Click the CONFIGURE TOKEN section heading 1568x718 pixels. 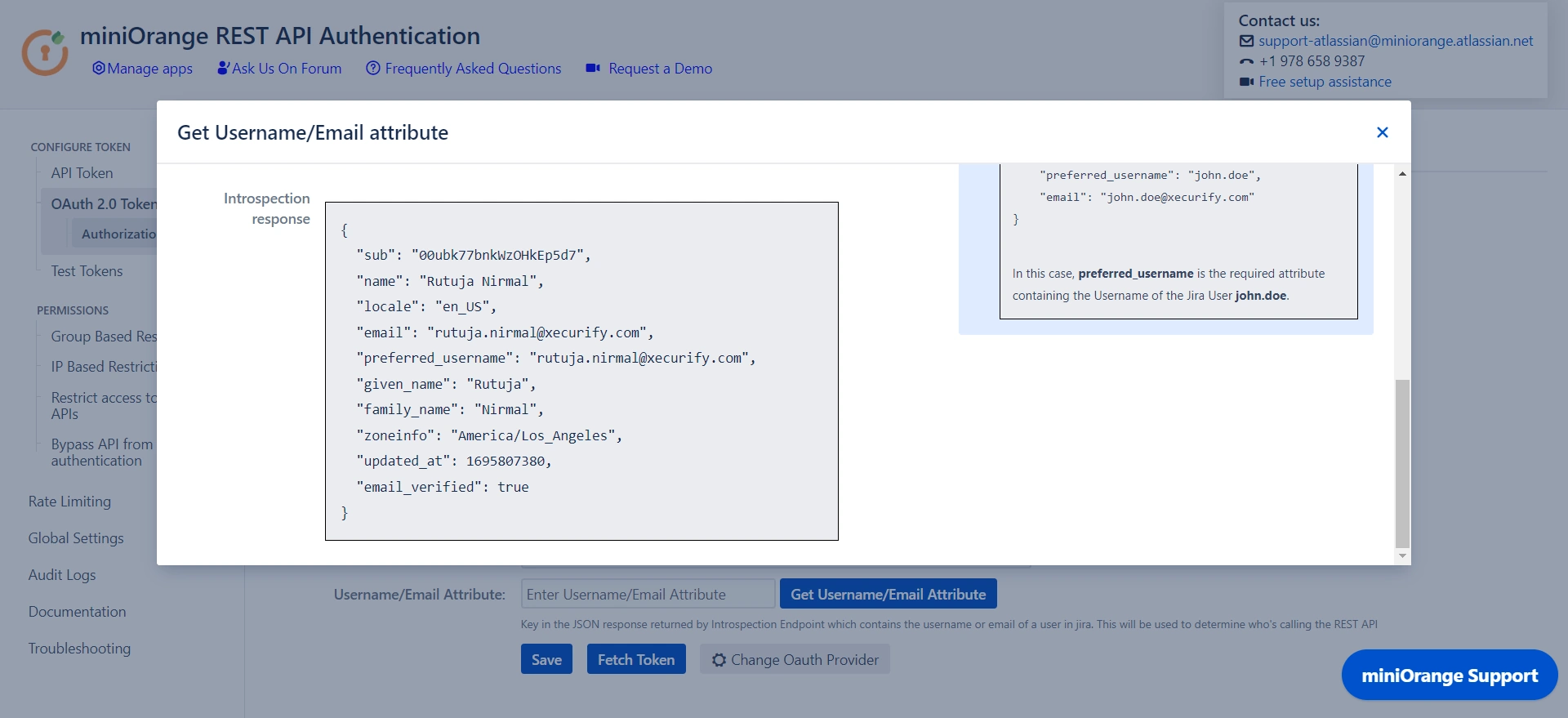coord(80,147)
